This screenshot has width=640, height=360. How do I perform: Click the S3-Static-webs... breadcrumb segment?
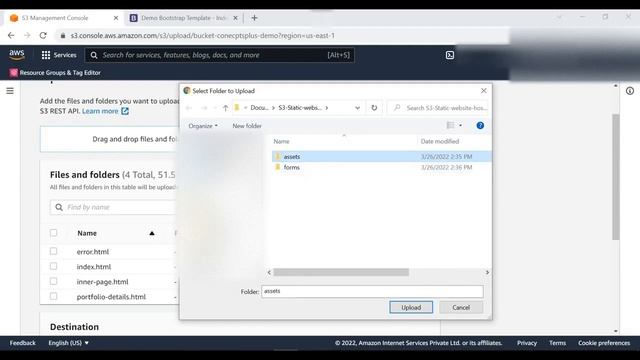point(300,108)
